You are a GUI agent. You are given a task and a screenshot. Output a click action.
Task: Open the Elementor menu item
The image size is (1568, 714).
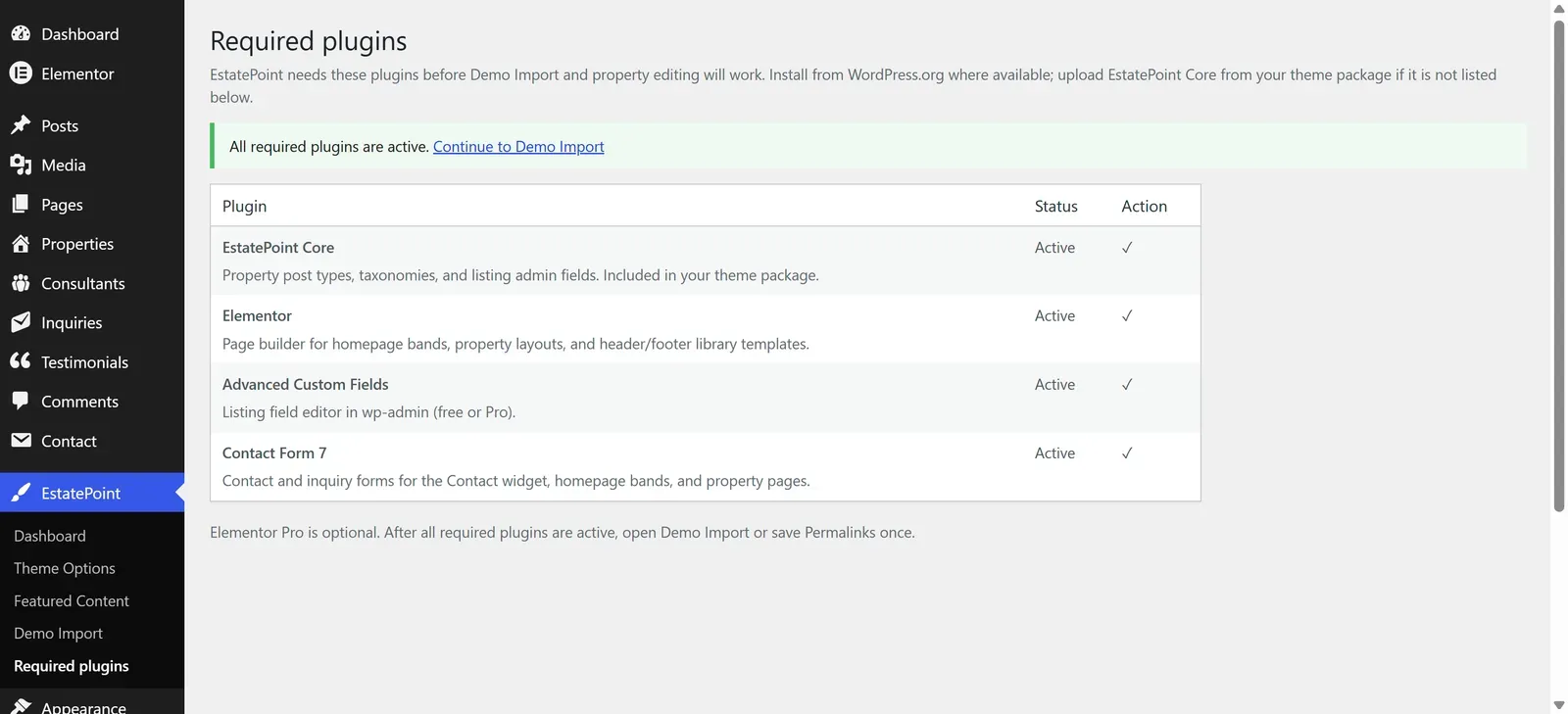92,73
